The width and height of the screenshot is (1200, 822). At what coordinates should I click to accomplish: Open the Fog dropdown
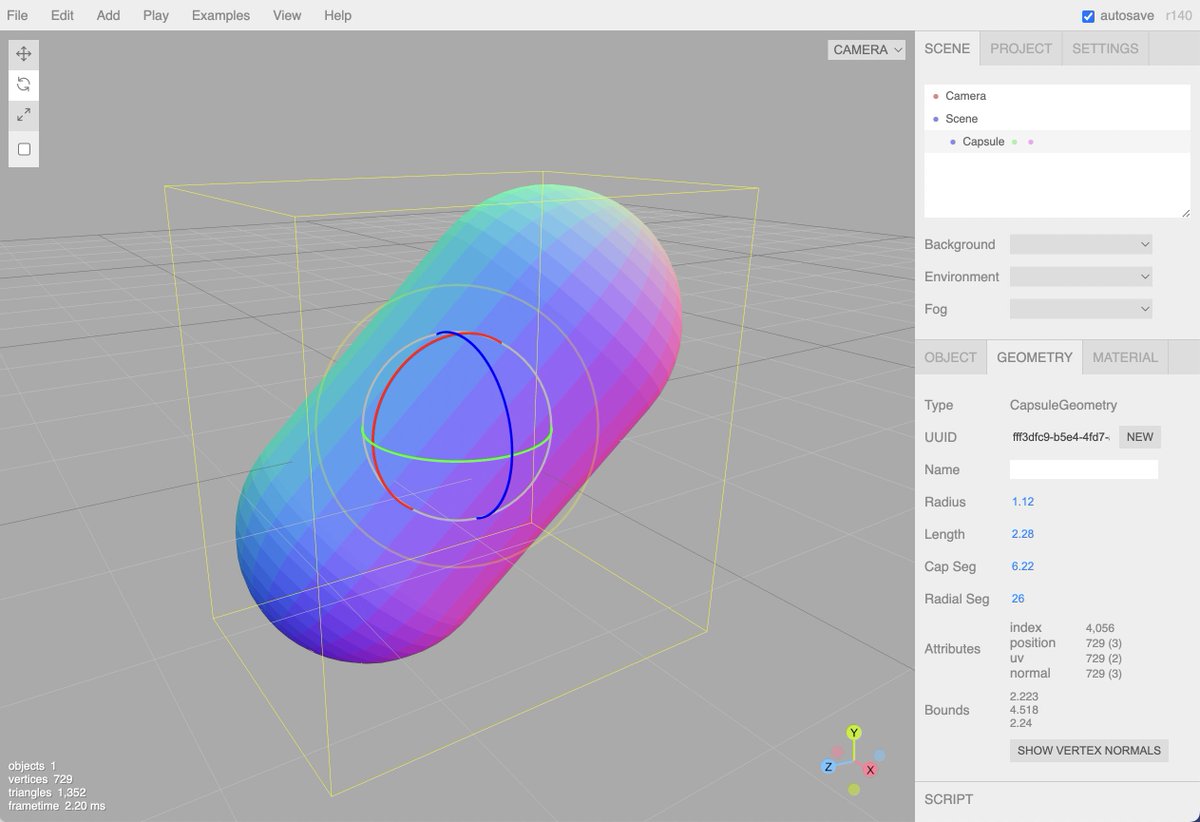coord(1081,309)
